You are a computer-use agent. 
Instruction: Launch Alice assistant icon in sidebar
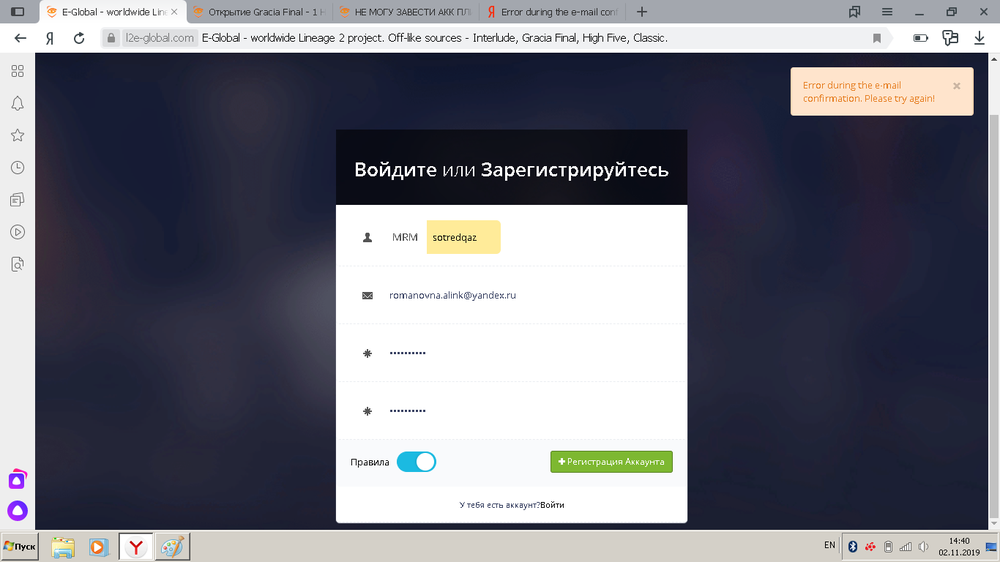tap(17, 510)
